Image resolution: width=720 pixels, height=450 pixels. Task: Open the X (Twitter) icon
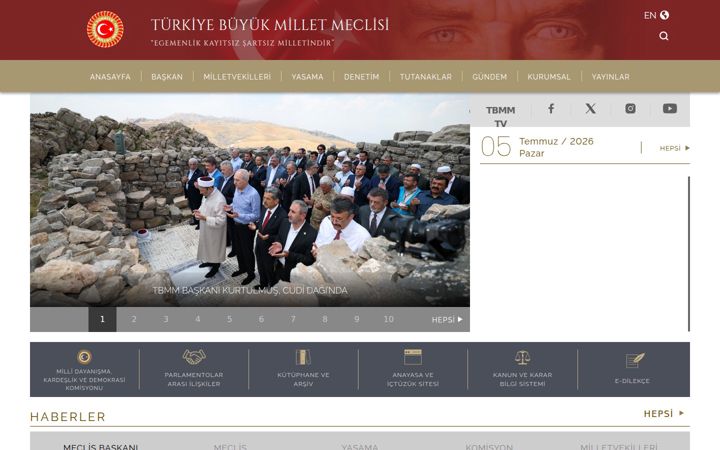(591, 108)
